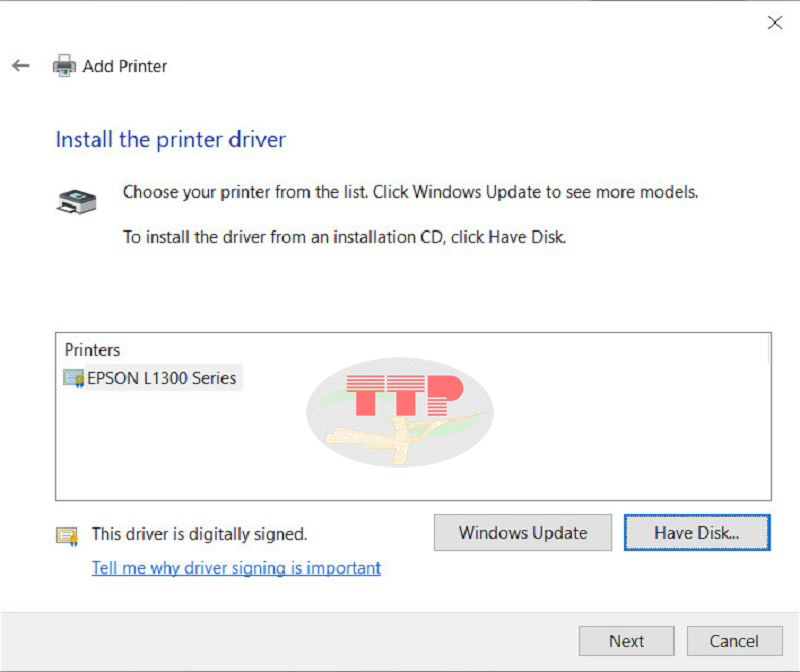The height and width of the screenshot is (672, 800).
Task: Click the 'To install the driver from an installation CD' line
Action: point(344,237)
